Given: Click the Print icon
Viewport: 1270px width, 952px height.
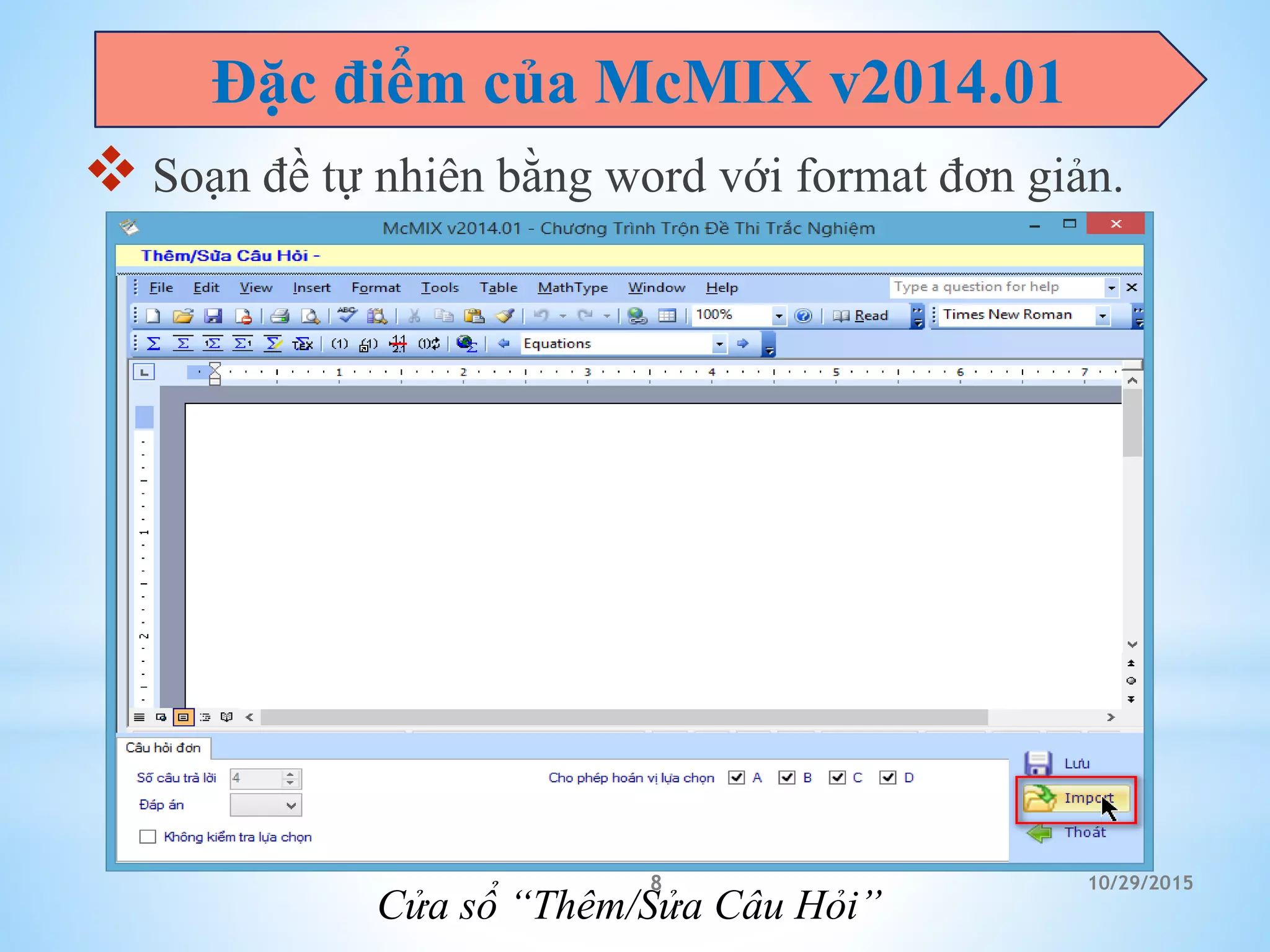Looking at the screenshot, I should click(x=280, y=316).
